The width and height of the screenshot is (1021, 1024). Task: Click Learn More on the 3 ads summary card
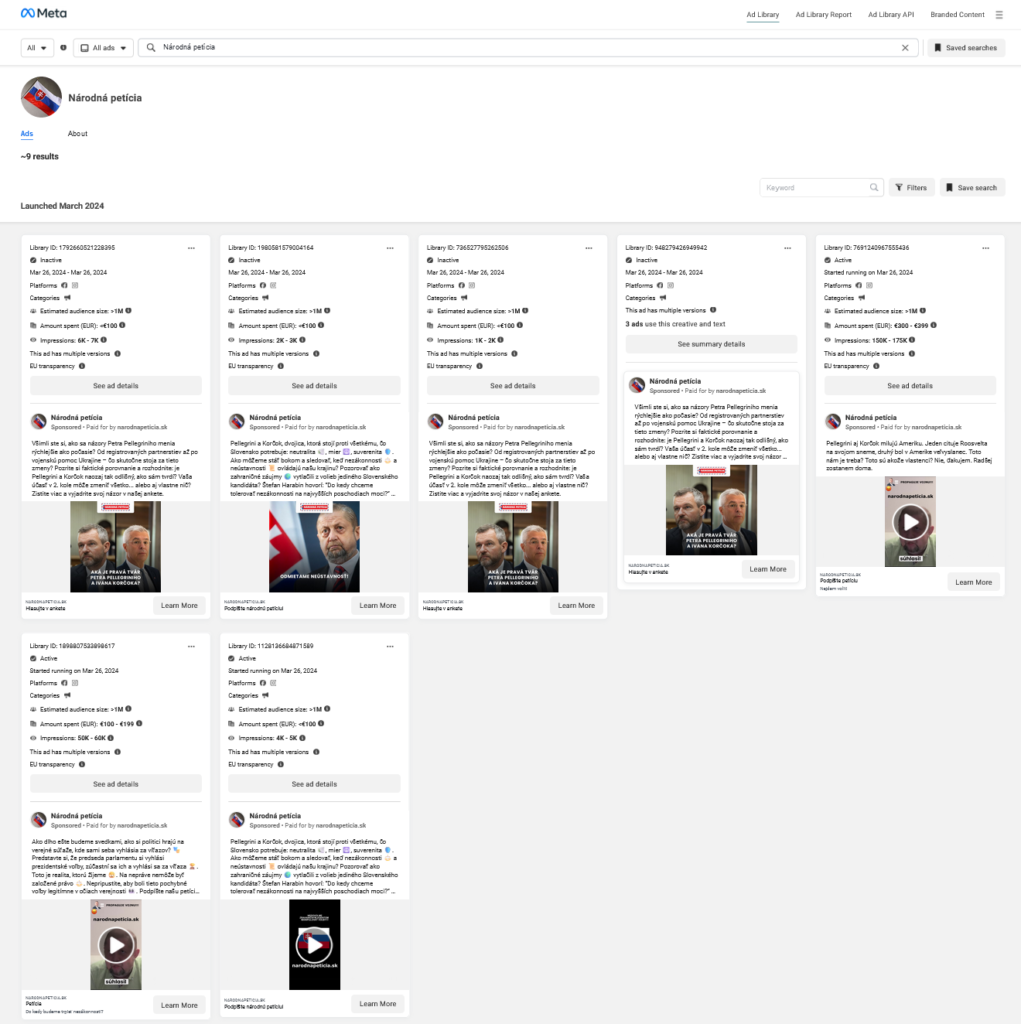768,569
